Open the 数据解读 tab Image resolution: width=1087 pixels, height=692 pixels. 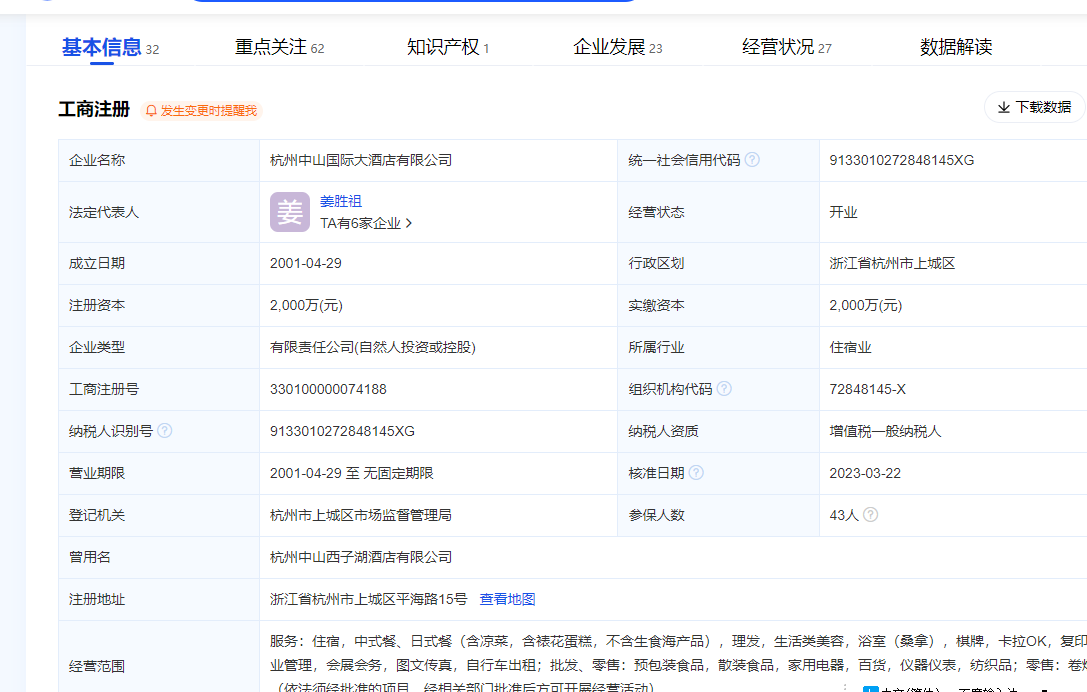click(x=955, y=47)
